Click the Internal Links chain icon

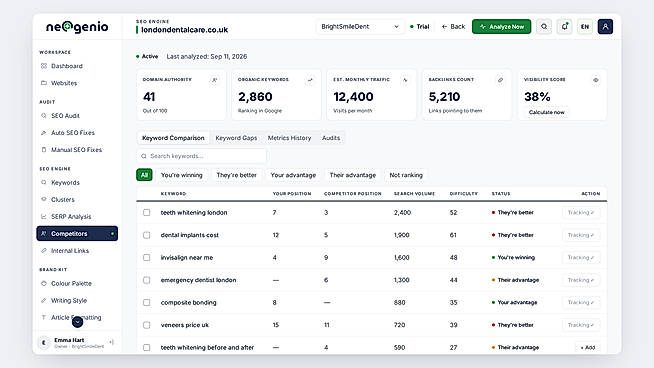(44, 251)
